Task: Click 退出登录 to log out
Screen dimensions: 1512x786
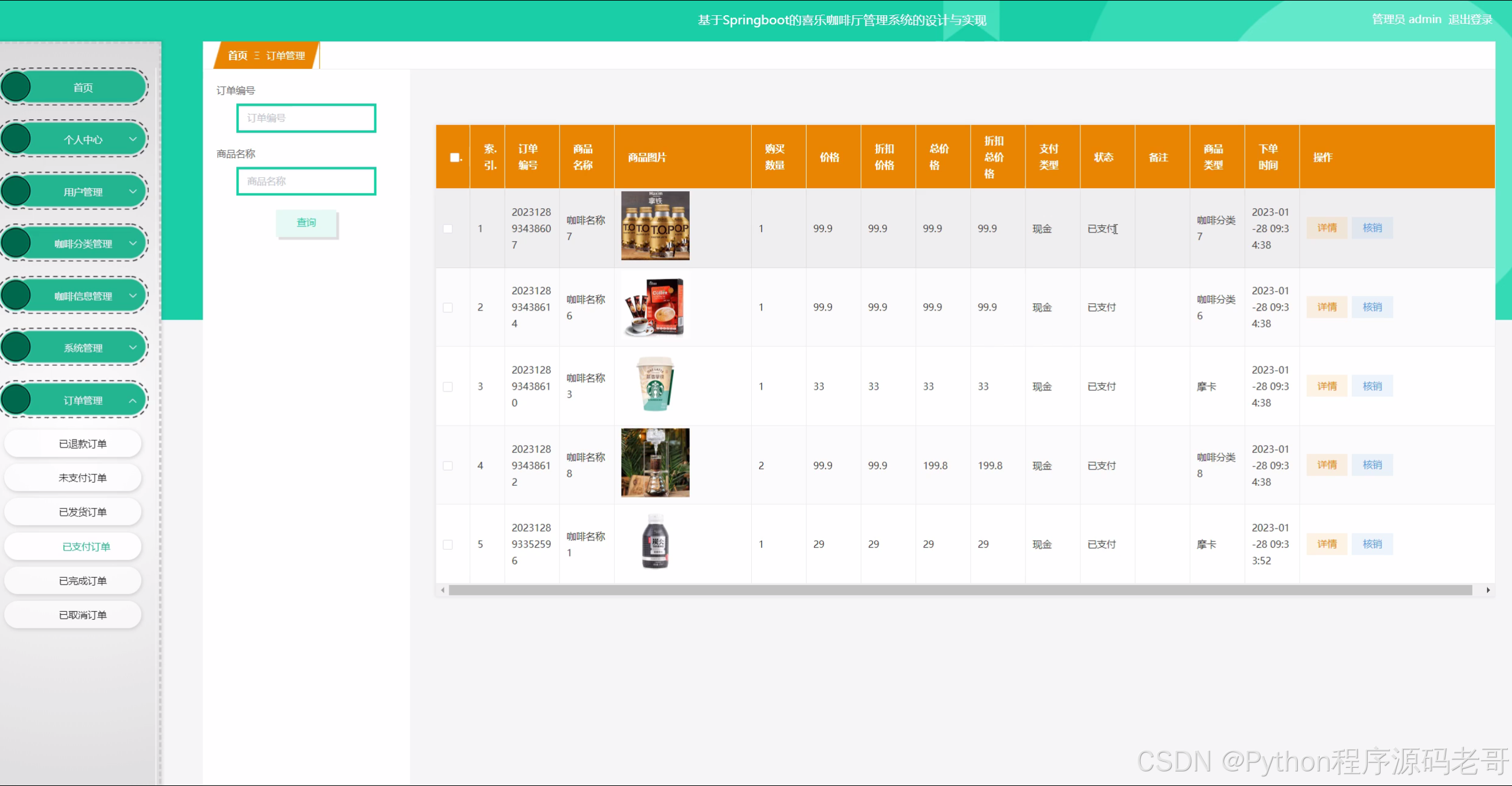Action: [x=1470, y=19]
